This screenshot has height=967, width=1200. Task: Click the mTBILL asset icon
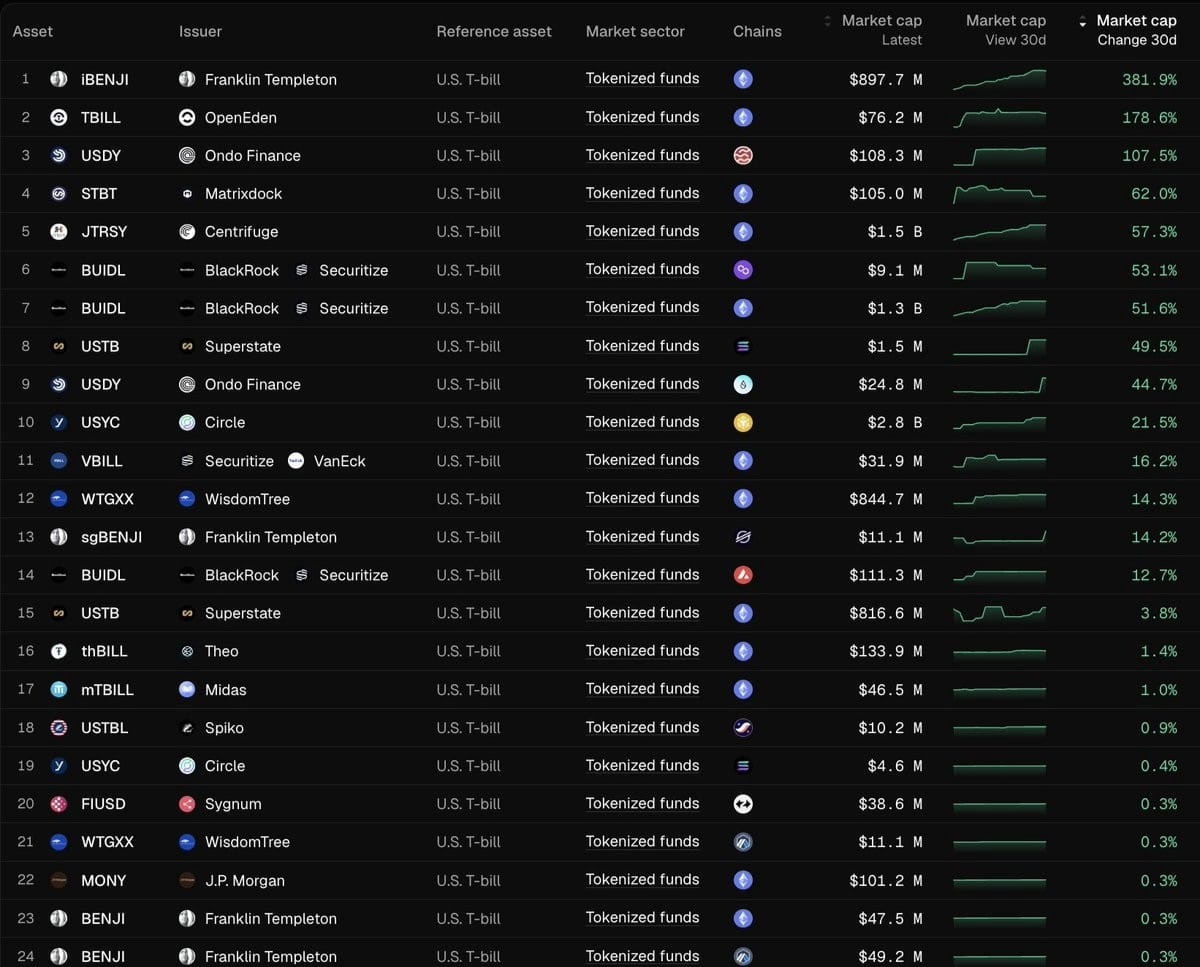[59, 689]
